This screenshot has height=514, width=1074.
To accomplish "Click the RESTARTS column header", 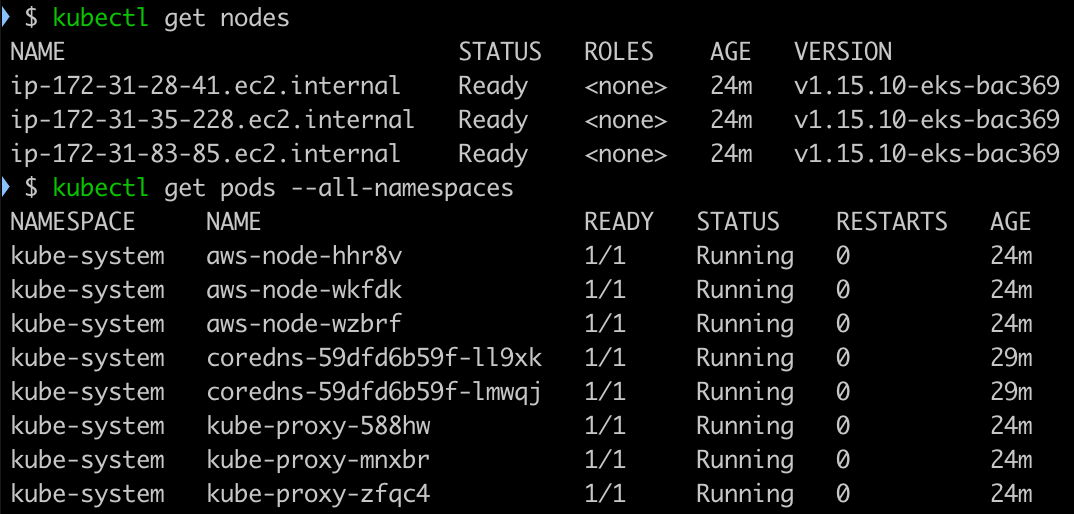I will [892, 222].
